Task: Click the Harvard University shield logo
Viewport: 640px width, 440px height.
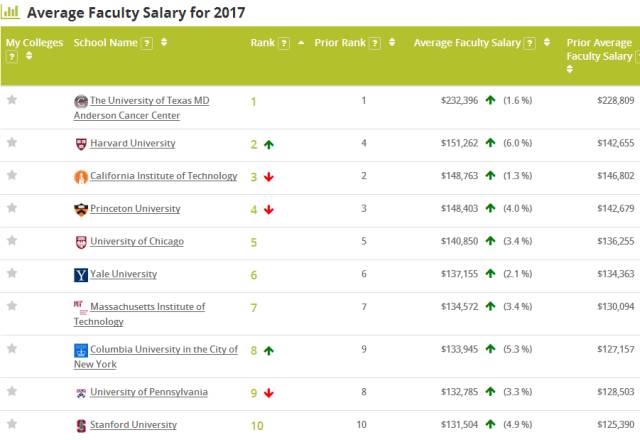Action: 81,144
